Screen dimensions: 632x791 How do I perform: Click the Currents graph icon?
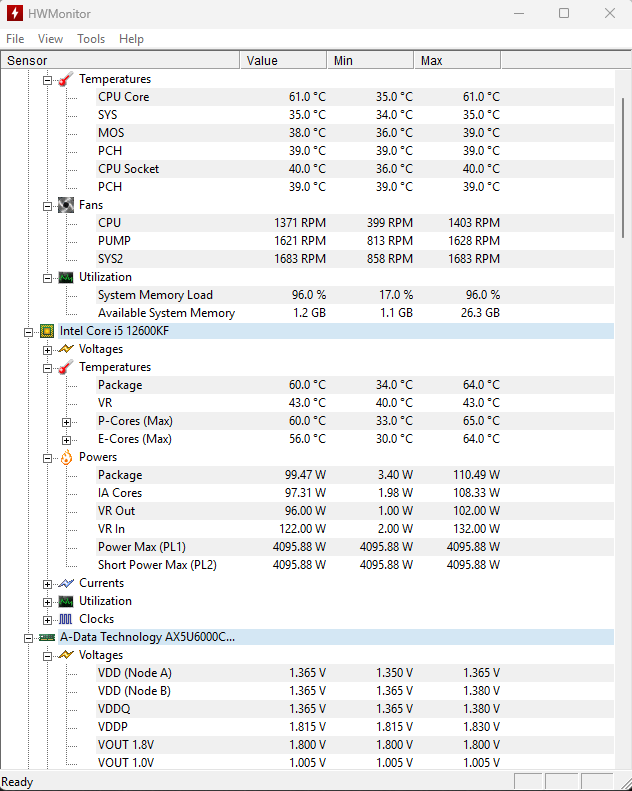coord(66,583)
